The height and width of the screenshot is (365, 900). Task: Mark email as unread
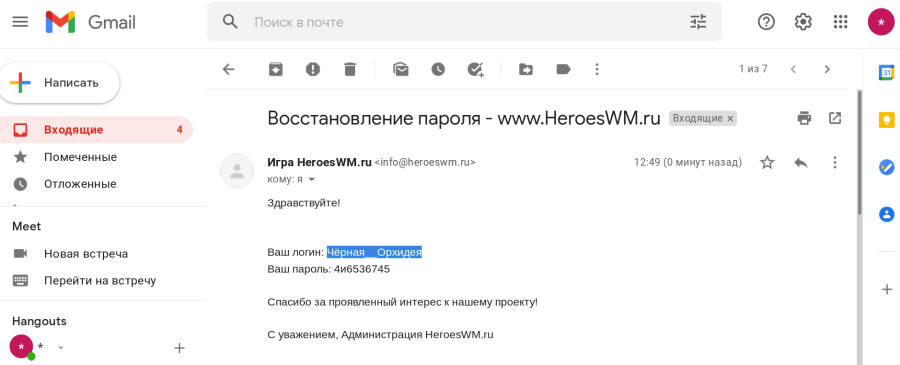click(401, 69)
